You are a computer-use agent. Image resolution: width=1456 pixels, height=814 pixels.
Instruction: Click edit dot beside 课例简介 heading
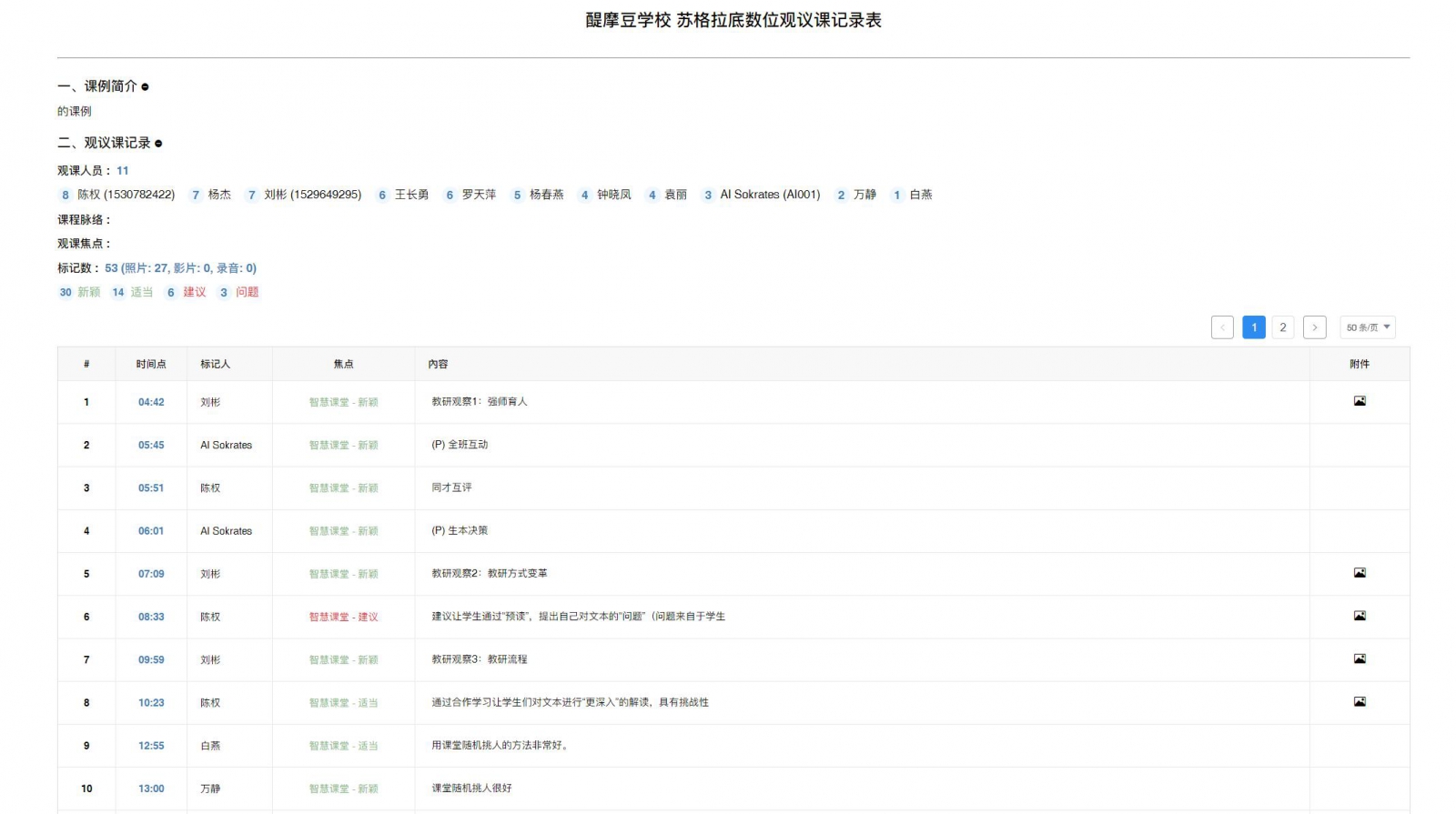[x=145, y=87]
